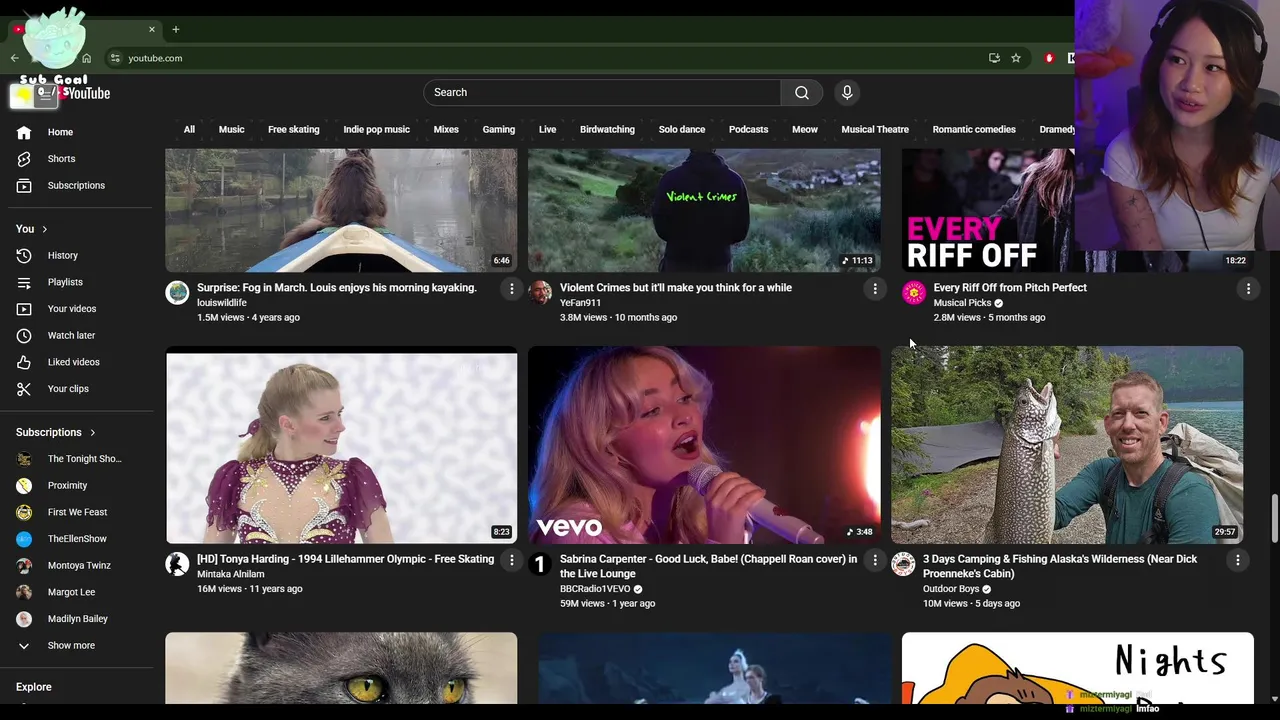Image resolution: width=1280 pixels, height=720 pixels.
Task: Open louiswildlife channel avatar
Action: [177, 292]
